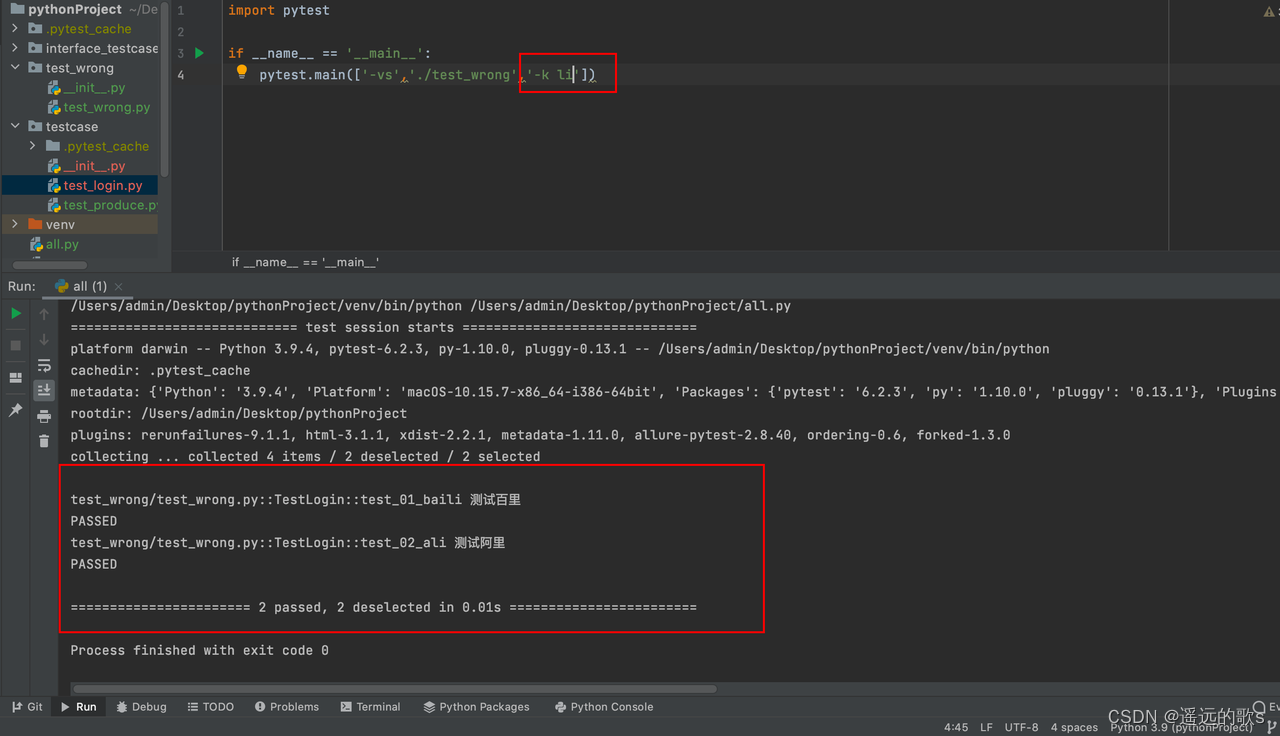Click the breadcrumb if __name__ == '__main__'
1280x736 pixels.
(x=305, y=262)
